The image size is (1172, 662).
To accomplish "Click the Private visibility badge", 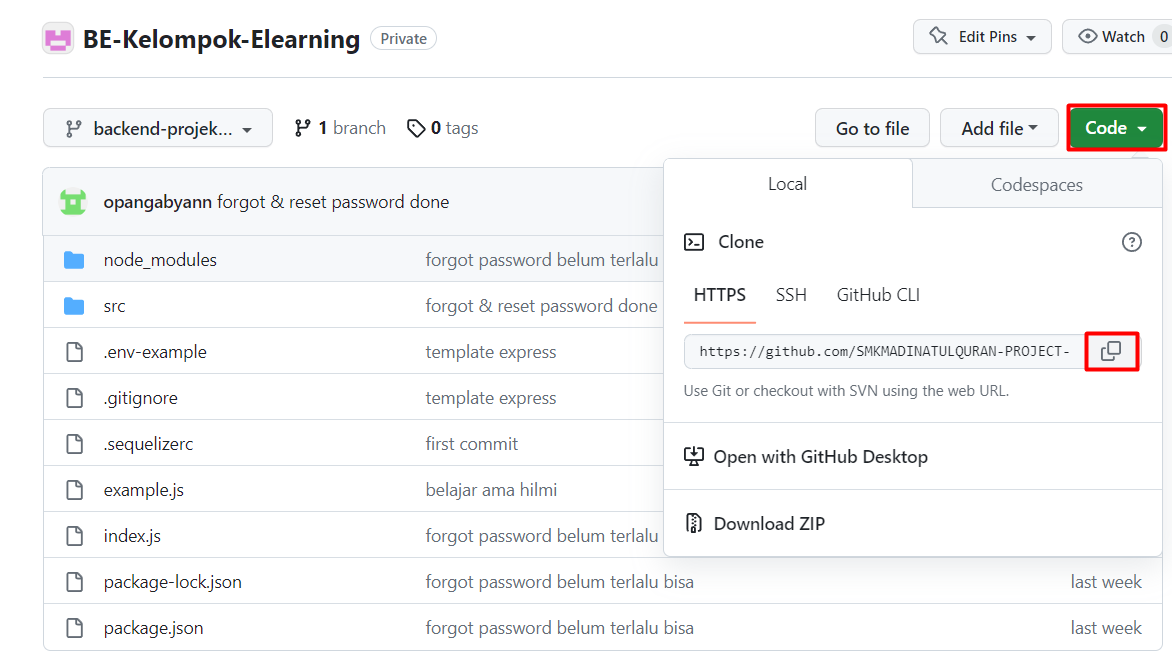I will point(404,39).
